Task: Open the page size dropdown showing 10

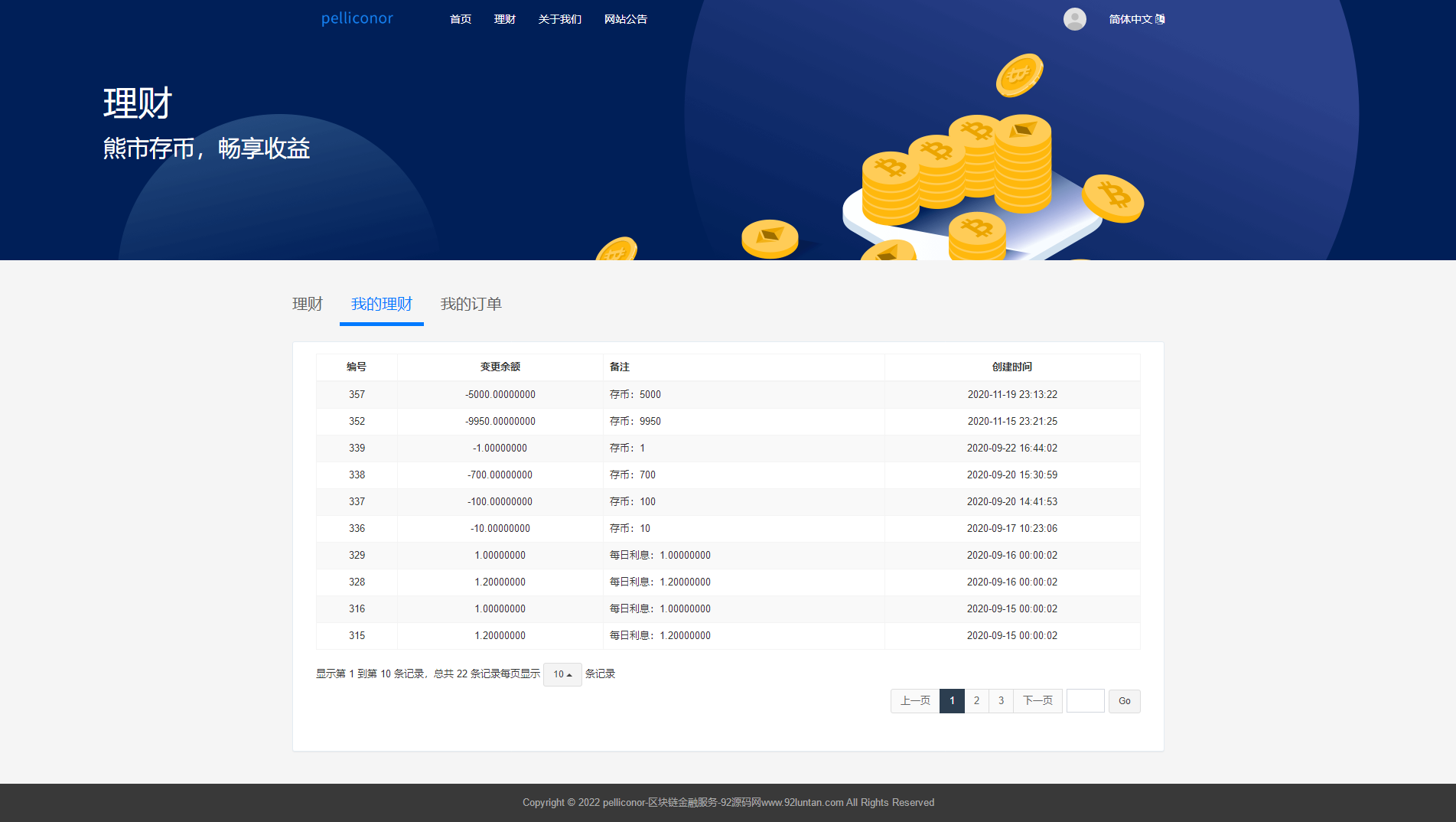Action: 562,674
